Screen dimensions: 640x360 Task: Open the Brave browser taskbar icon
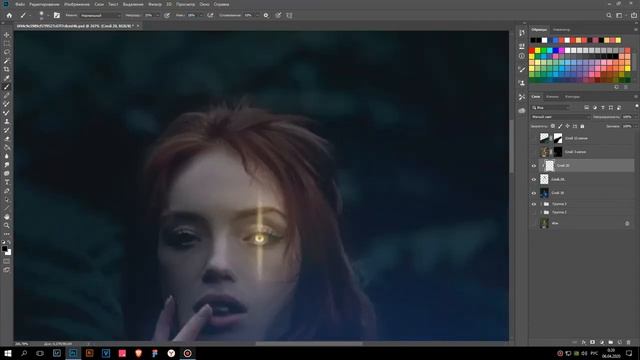[x=138, y=353]
